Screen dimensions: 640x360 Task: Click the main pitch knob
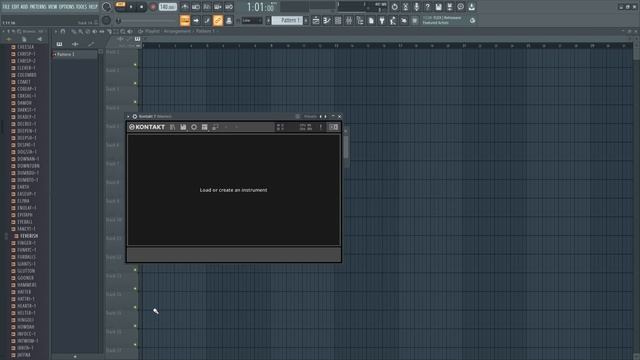107,20
